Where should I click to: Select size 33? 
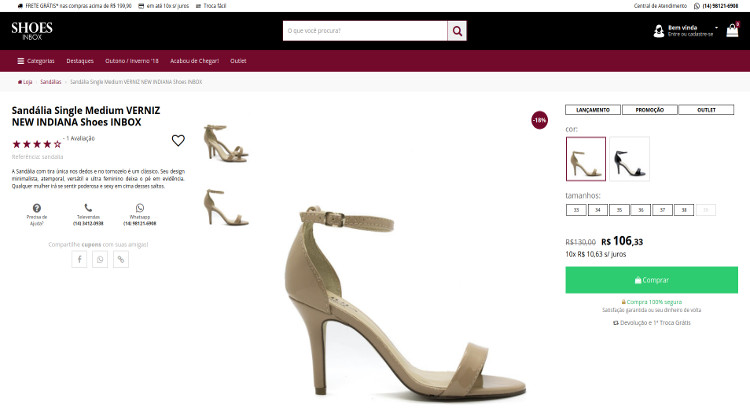[x=576, y=210]
